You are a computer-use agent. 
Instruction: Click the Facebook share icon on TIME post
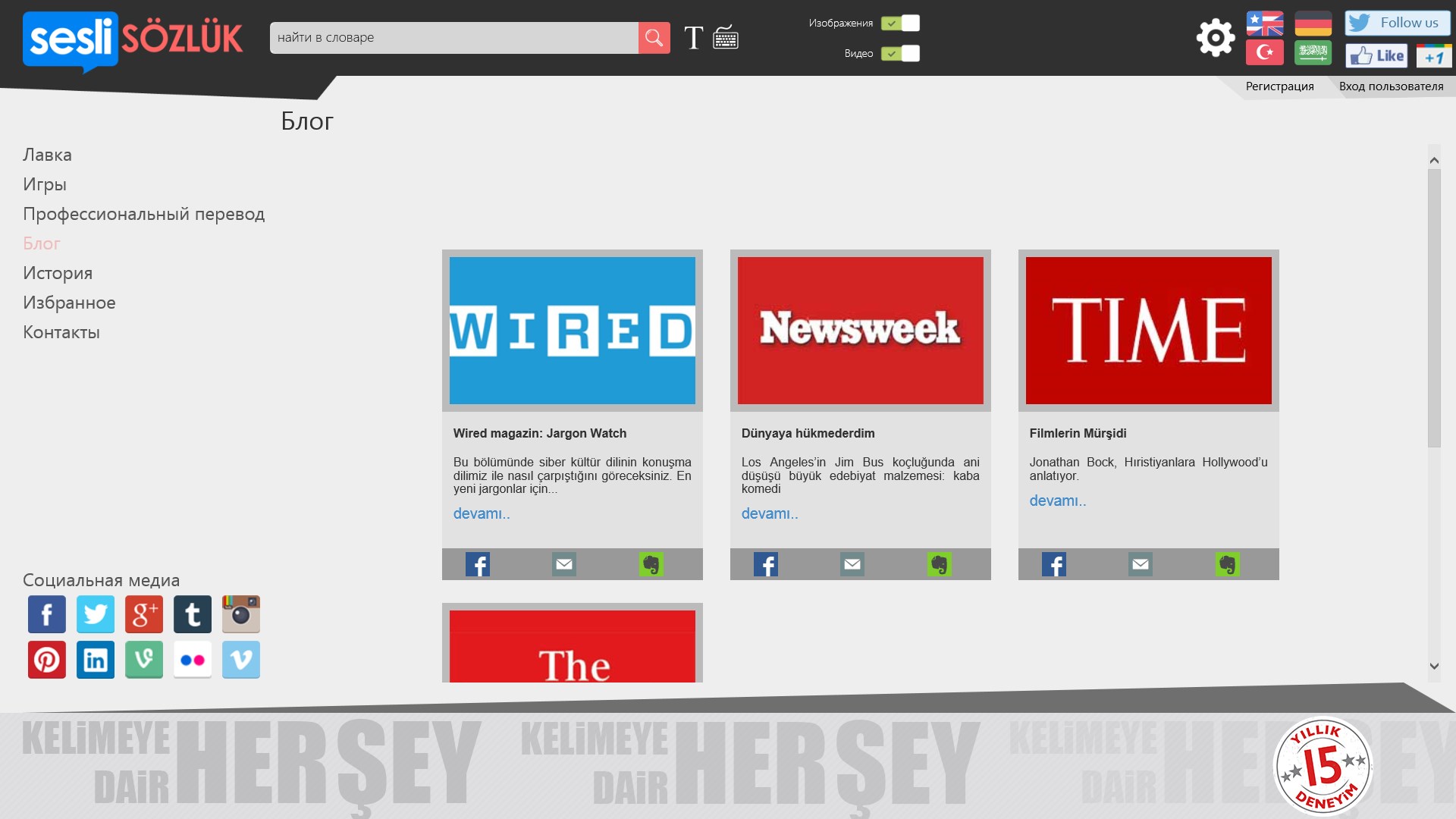pos(1054,564)
